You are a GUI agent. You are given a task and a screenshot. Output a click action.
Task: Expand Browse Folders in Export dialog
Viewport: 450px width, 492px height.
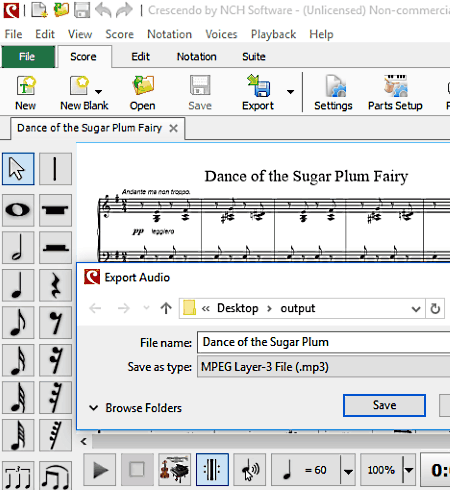point(135,408)
